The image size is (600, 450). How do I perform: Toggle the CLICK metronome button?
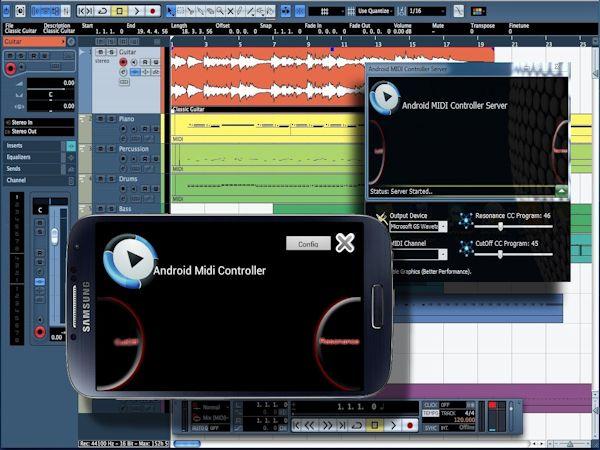[430, 405]
